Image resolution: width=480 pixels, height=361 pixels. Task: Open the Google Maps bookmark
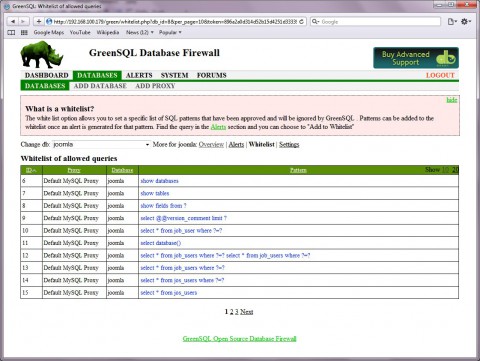coord(49,32)
